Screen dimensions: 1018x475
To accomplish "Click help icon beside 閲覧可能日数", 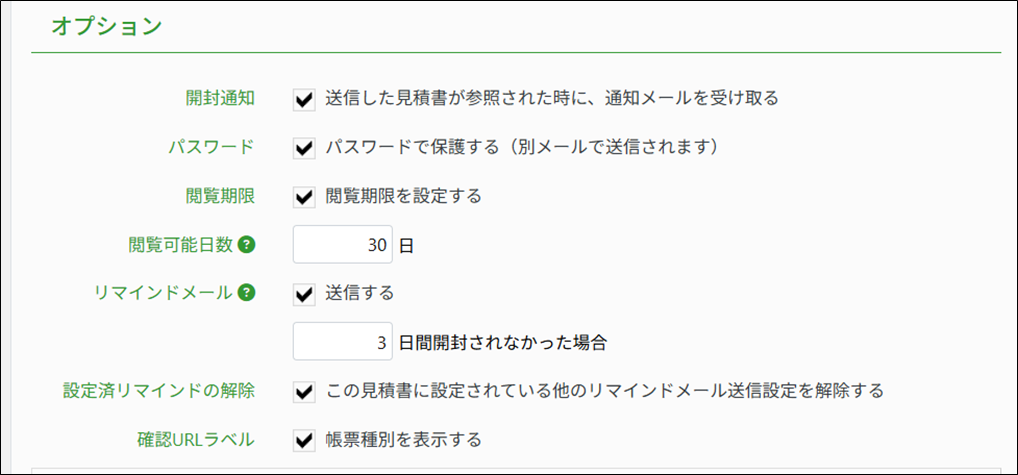I will click(247, 244).
